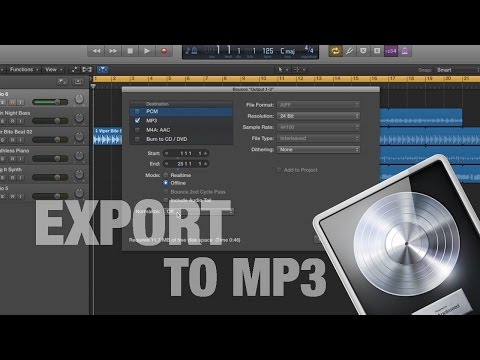Check the Bounce 2nd Cycle Pass checkbox

pos(166,192)
